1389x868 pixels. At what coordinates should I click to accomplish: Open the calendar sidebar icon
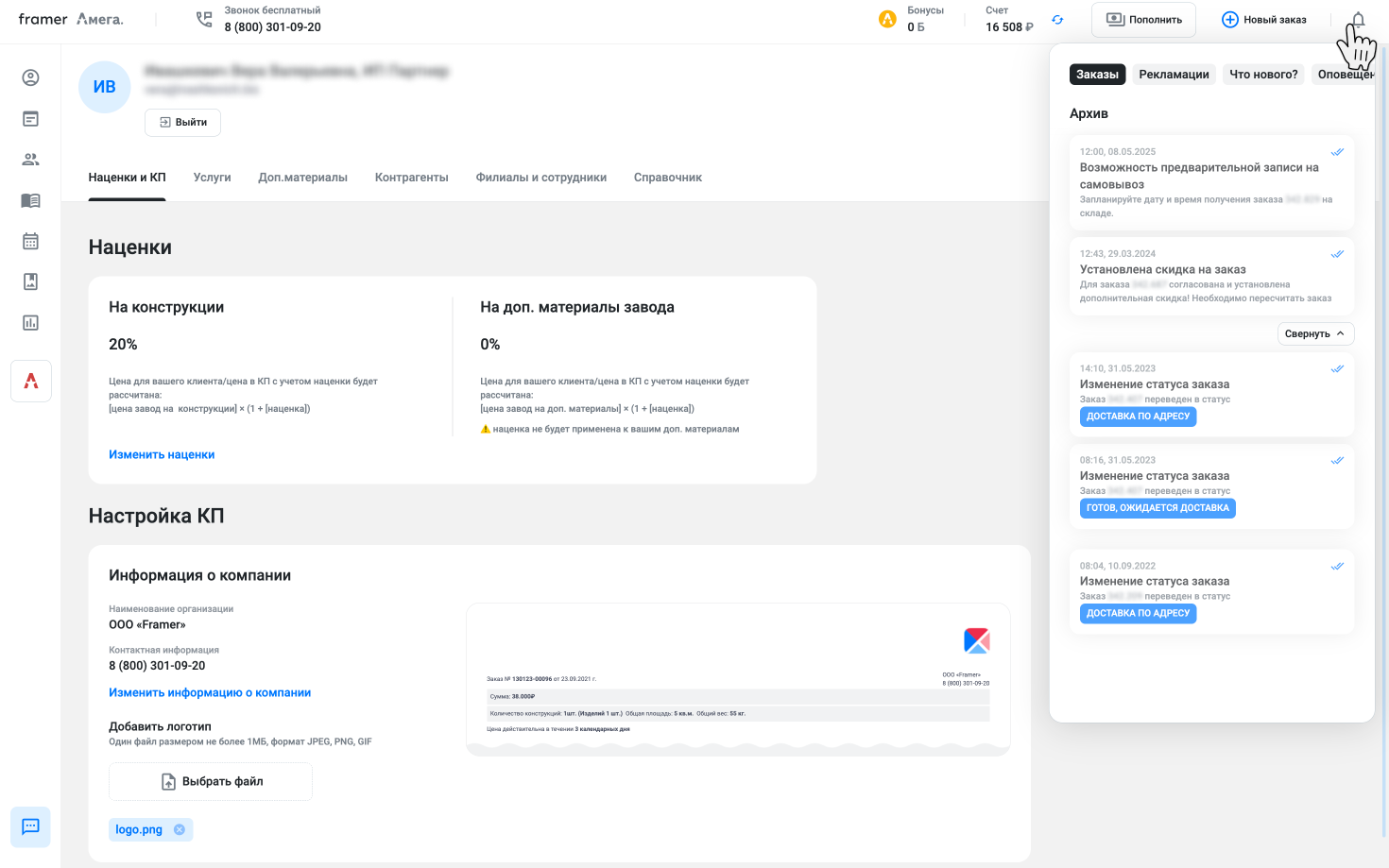pos(30,241)
